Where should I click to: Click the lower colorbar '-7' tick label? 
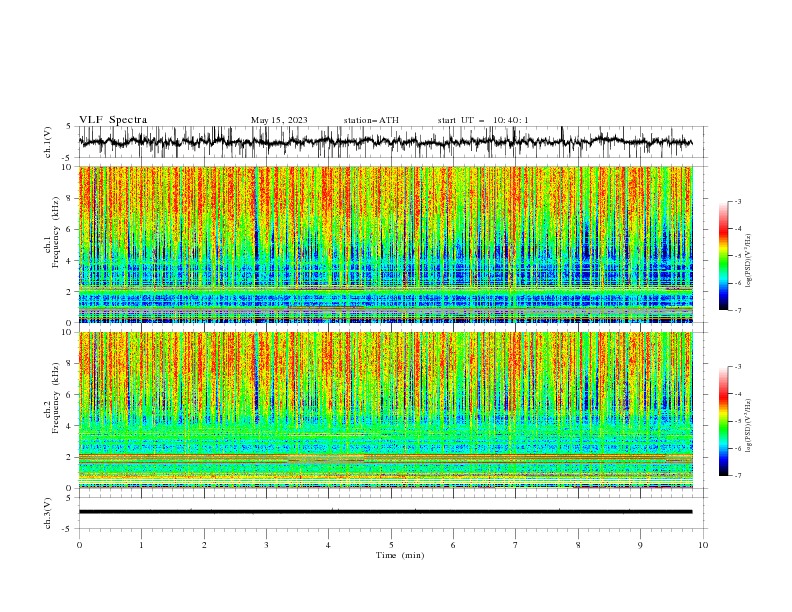click(738, 476)
